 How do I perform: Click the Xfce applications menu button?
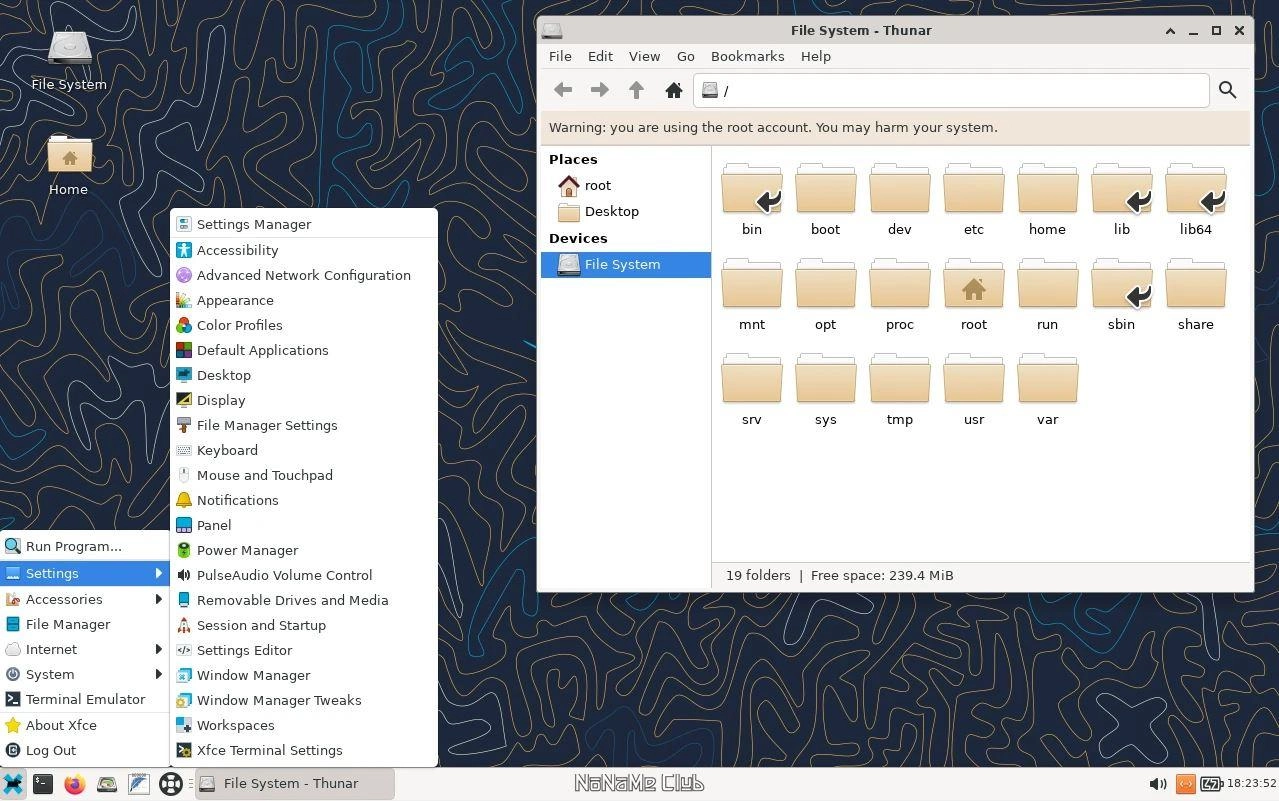(x=13, y=784)
